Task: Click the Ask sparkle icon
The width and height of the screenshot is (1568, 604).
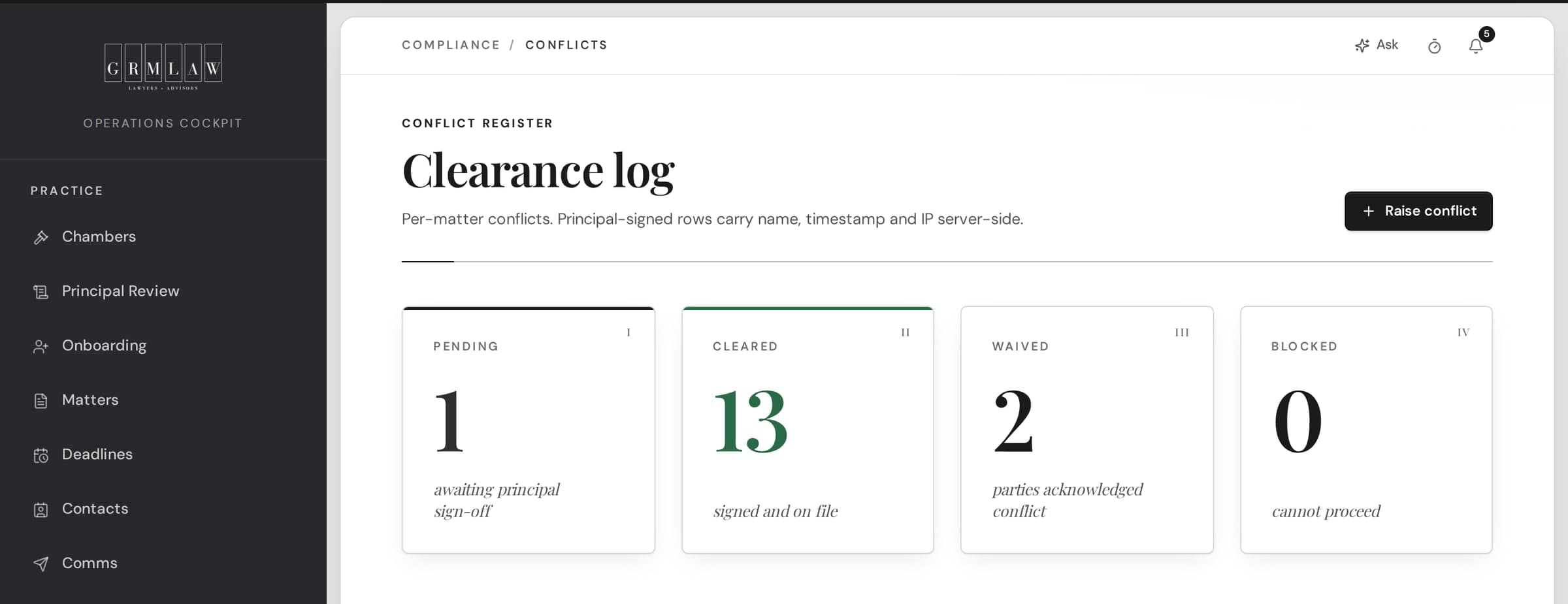Action: coord(1362,45)
